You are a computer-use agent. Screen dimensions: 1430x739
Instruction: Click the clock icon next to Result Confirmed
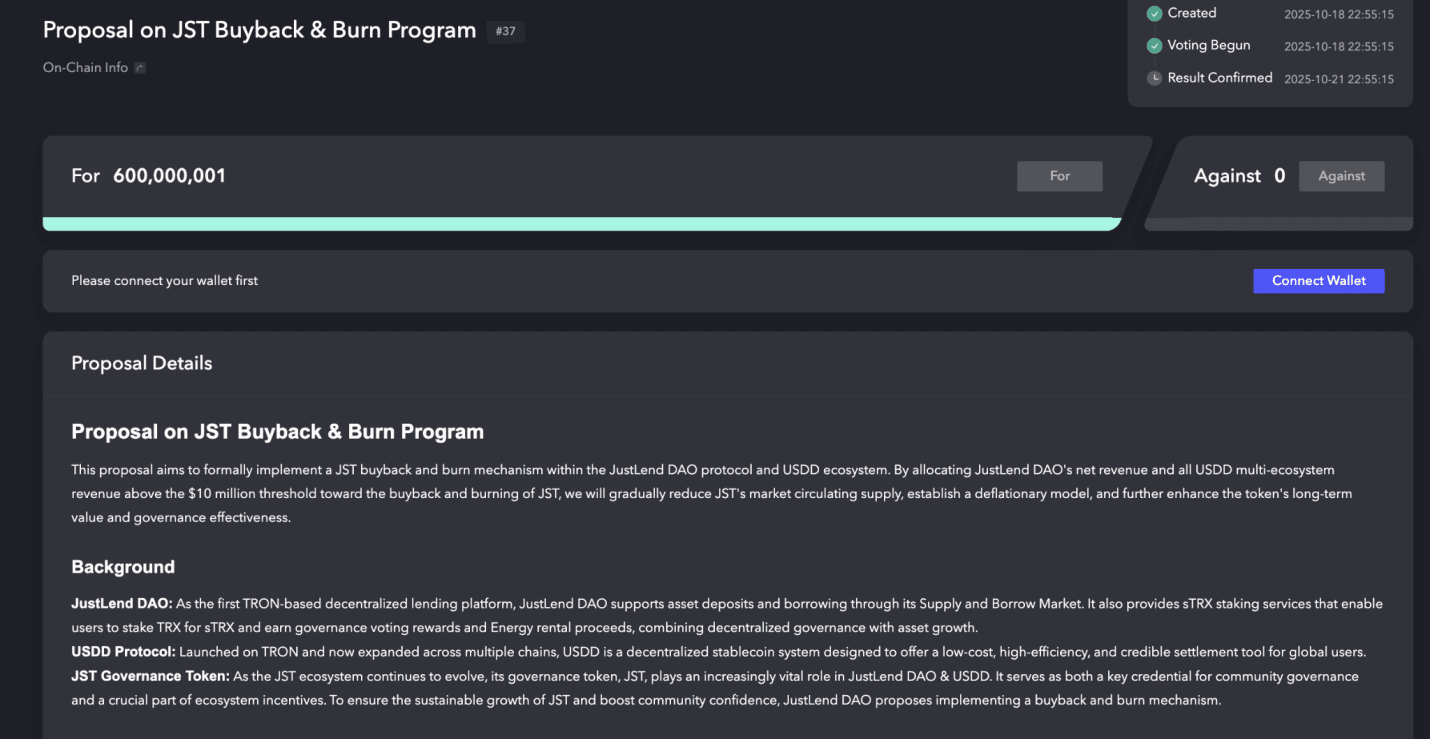1154,78
